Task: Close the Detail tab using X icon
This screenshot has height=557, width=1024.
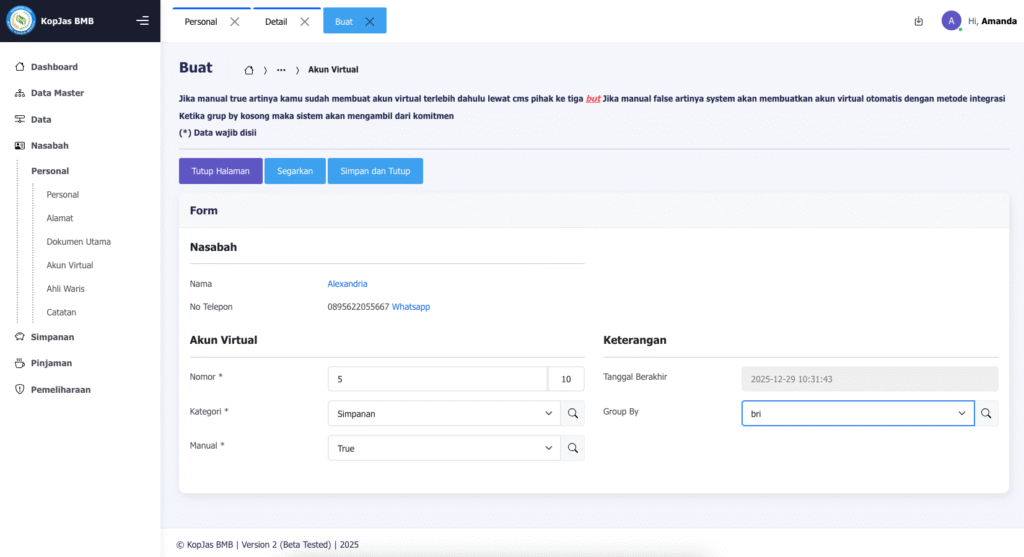Action: [x=304, y=22]
